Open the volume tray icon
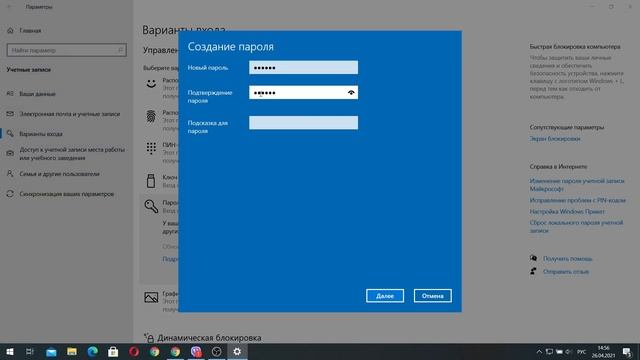Viewport: 640px width, 360px height. point(569,352)
